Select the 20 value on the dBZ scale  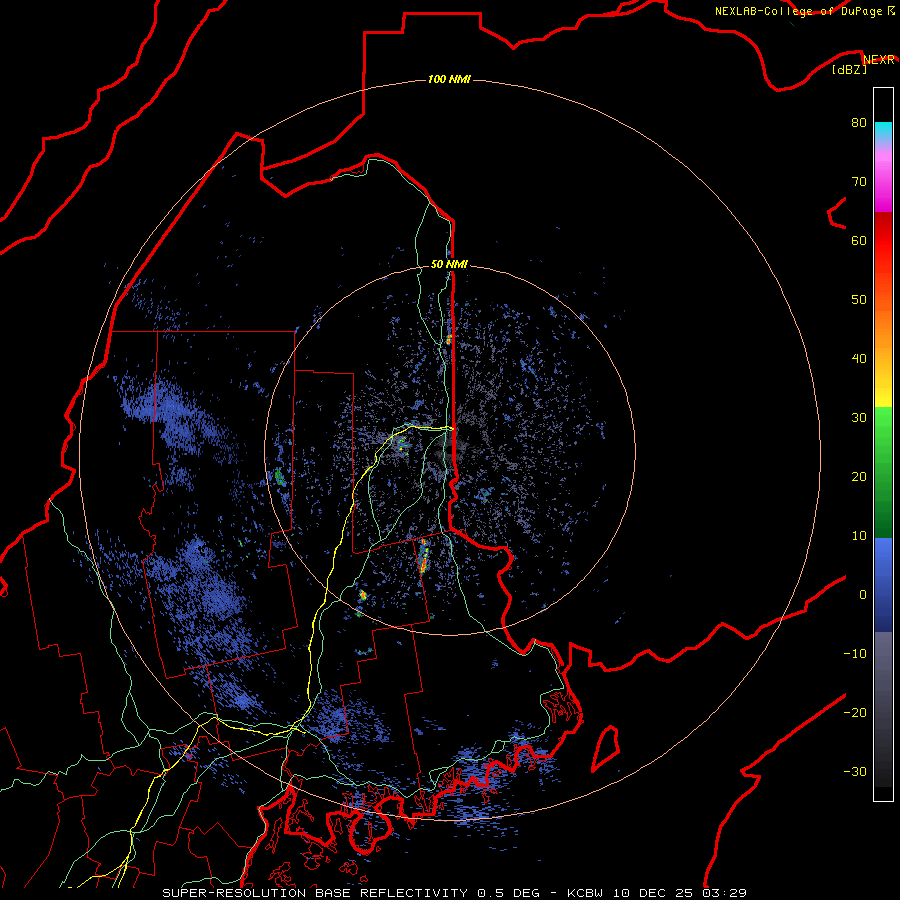click(859, 478)
